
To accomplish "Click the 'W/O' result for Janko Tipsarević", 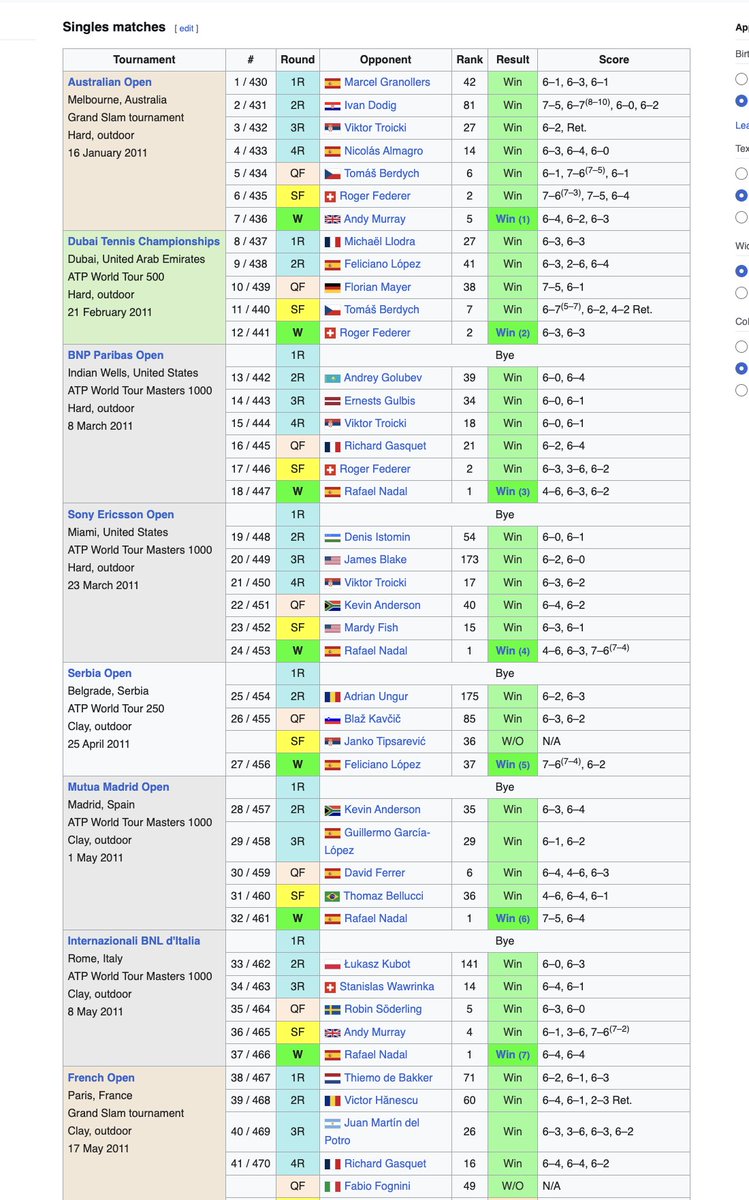I will (x=513, y=741).
